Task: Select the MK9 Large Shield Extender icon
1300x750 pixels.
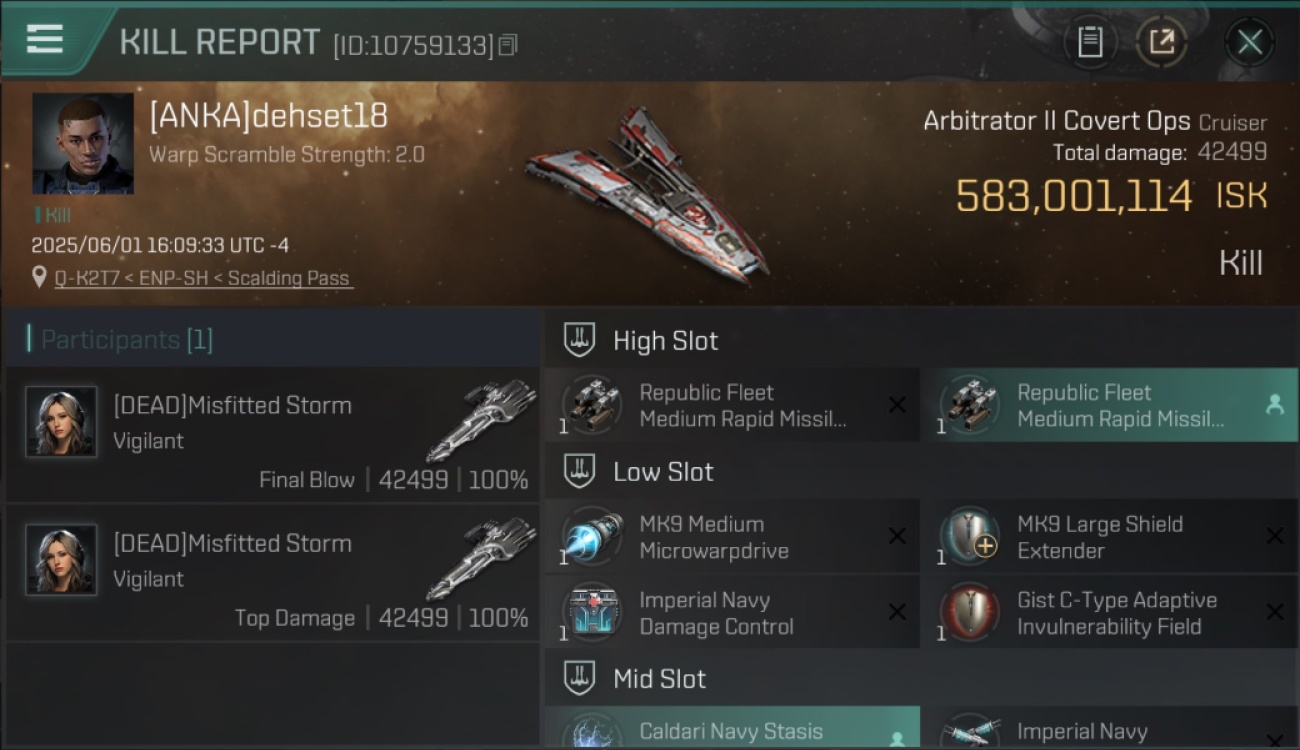Action: point(970,537)
